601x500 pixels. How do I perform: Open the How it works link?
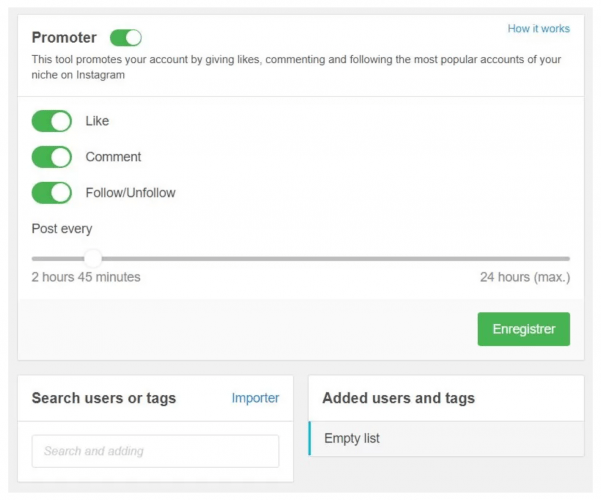pyautogui.click(x=538, y=29)
